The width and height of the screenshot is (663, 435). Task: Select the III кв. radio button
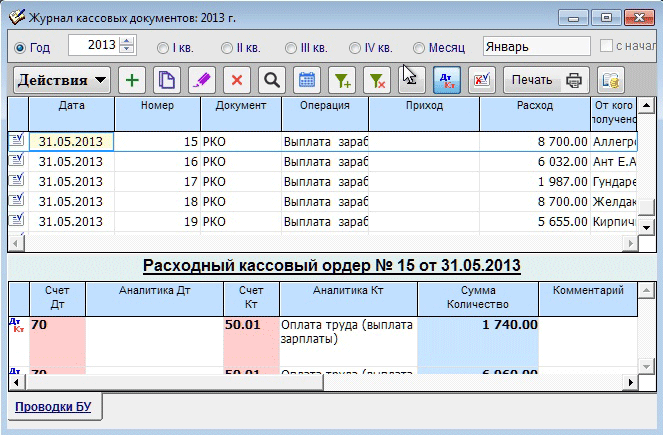(x=291, y=48)
